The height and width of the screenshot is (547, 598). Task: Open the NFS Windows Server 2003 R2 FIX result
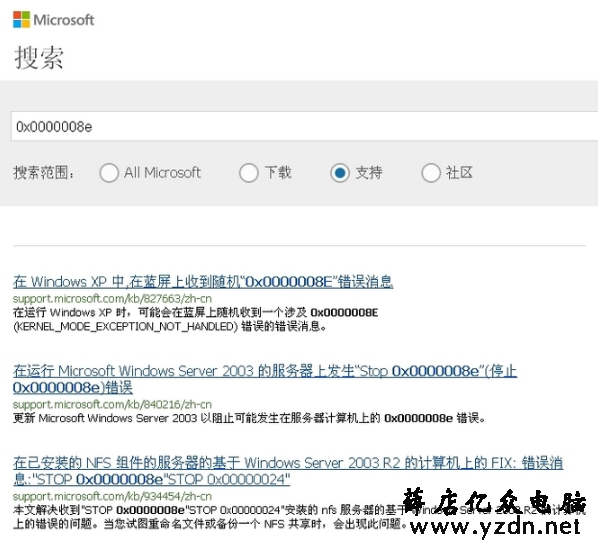[x=288, y=471]
